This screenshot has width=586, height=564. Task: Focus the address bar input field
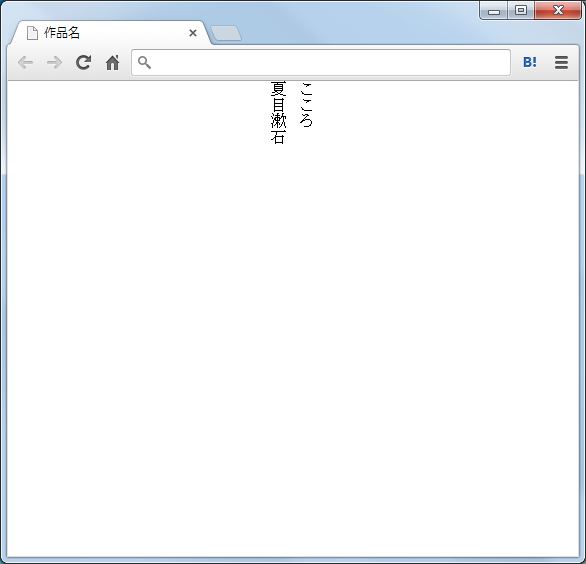click(x=321, y=62)
